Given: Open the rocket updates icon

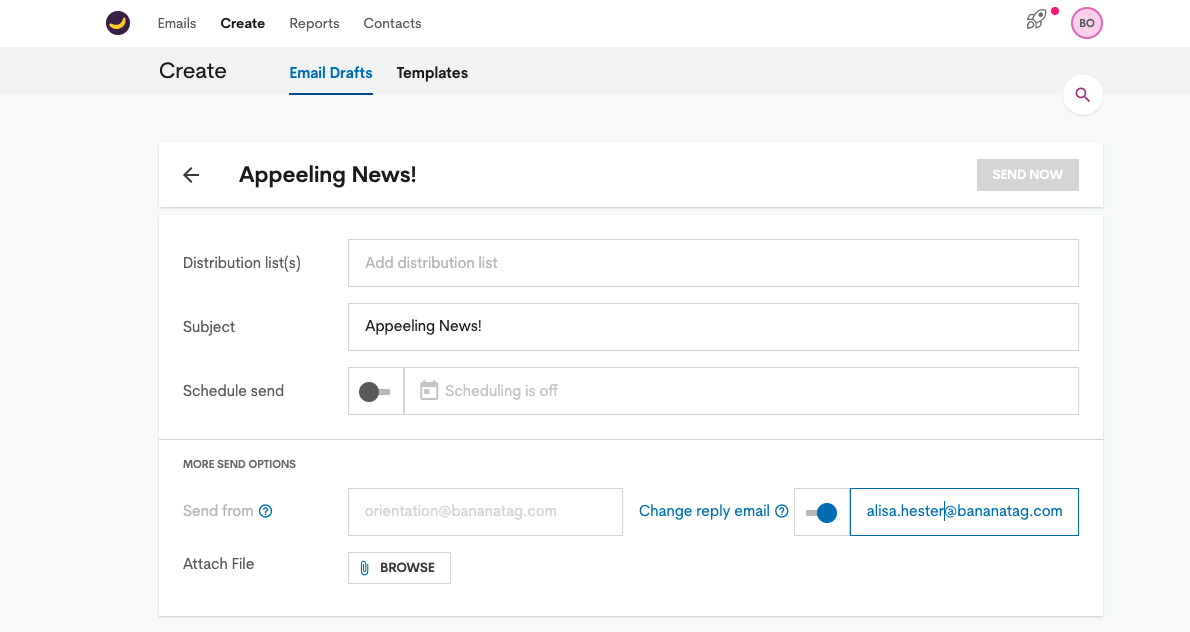Looking at the screenshot, I should (1036, 20).
